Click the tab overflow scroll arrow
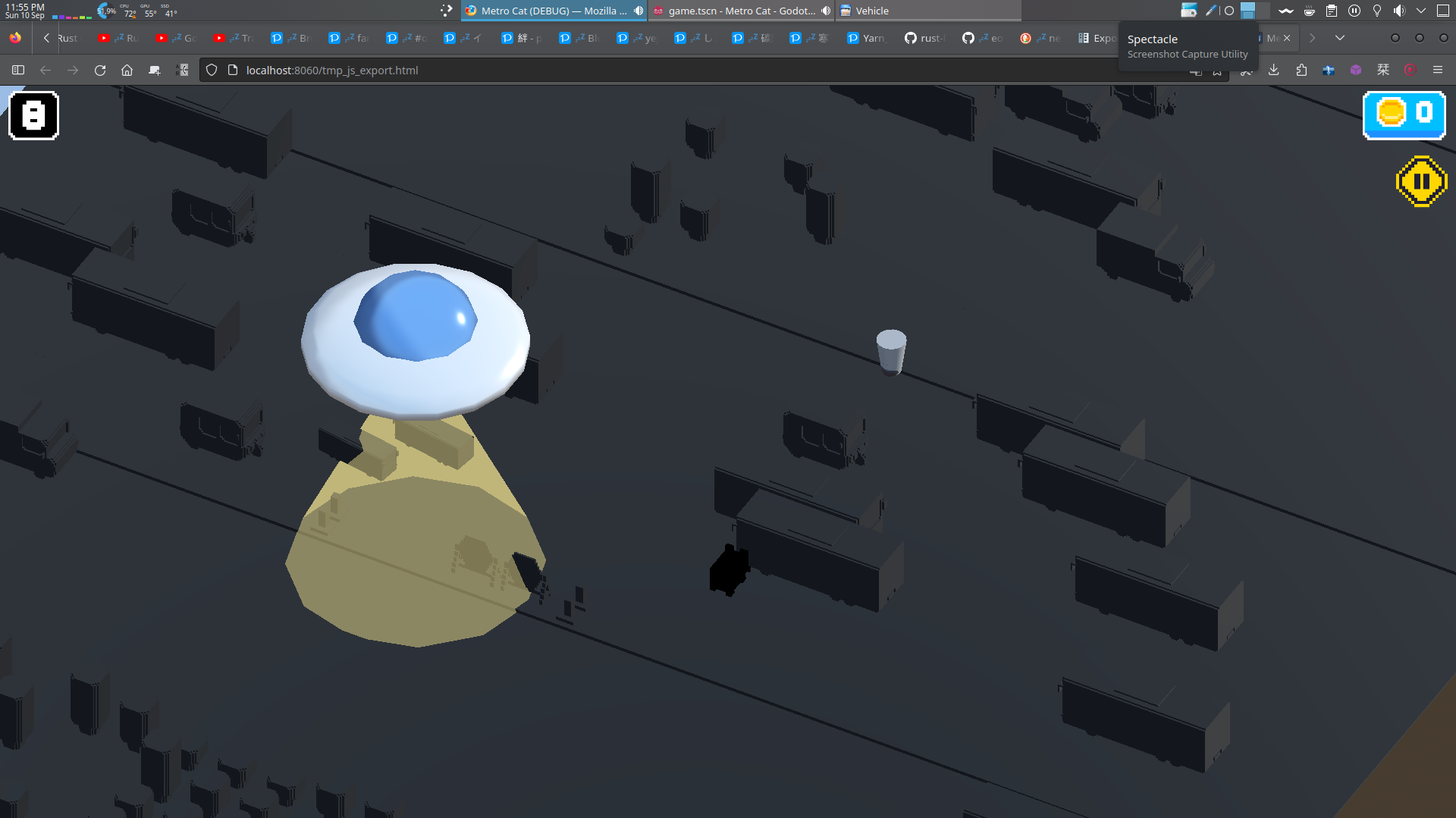 click(1313, 38)
